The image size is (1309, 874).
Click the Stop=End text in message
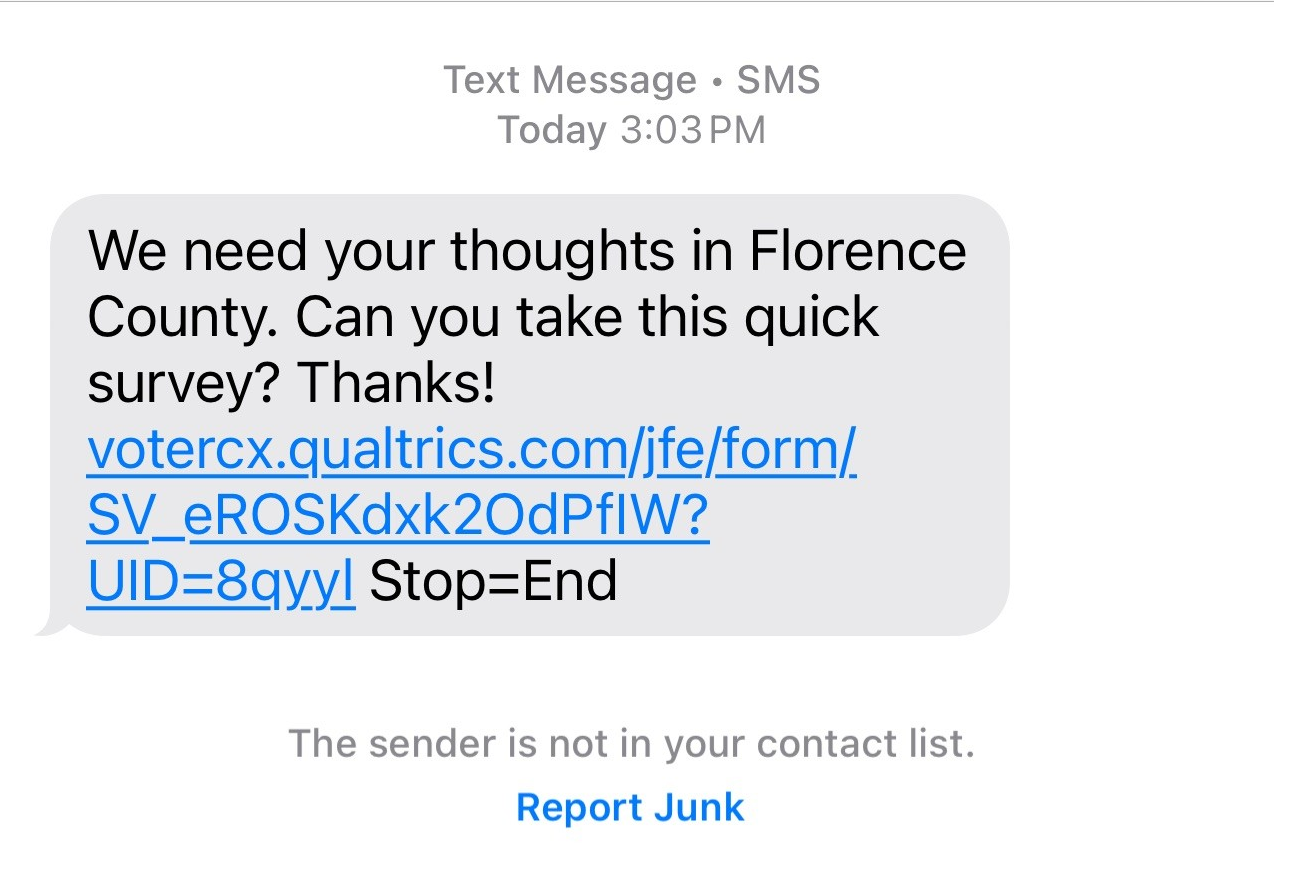point(493,582)
